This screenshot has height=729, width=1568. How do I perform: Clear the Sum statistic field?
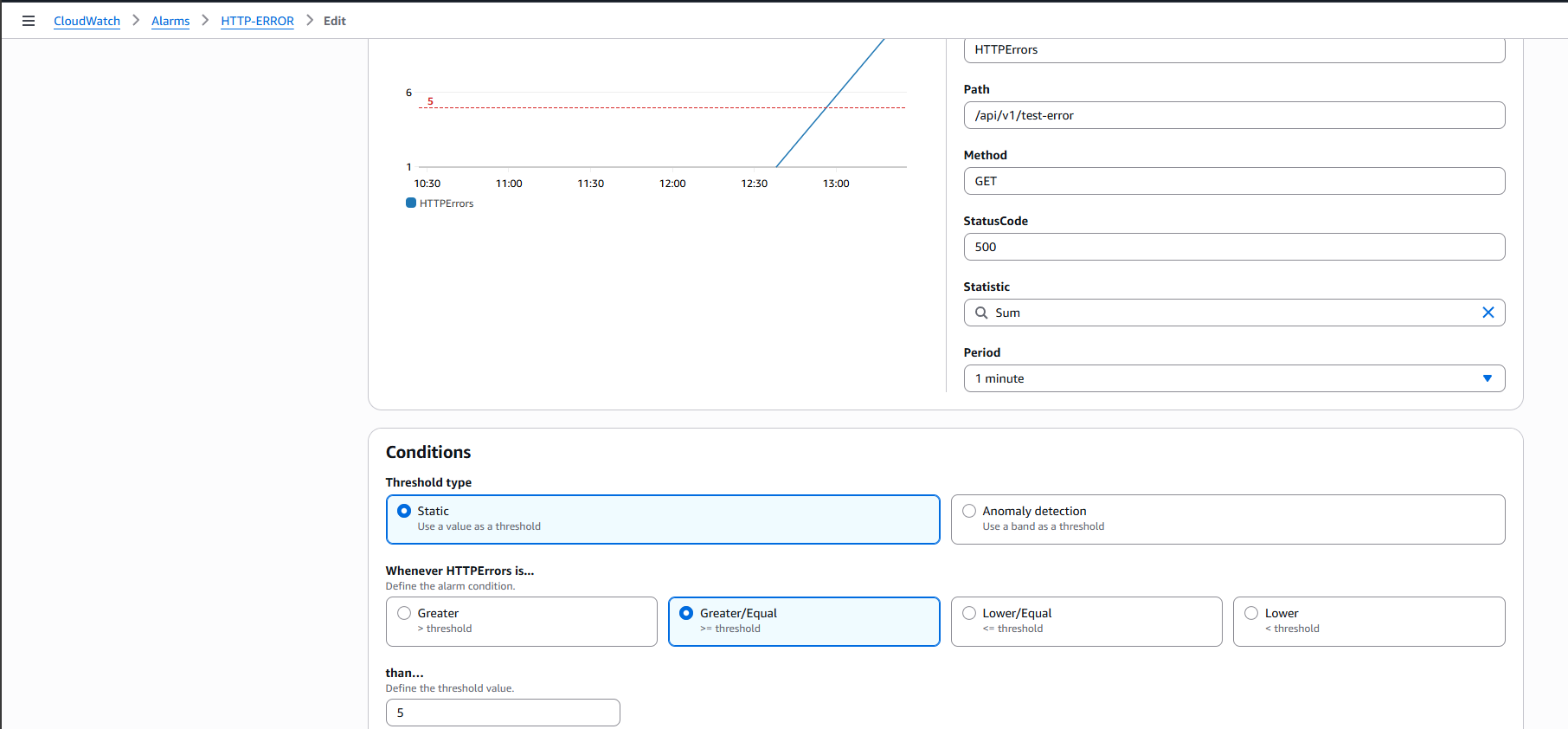tap(1488, 313)
